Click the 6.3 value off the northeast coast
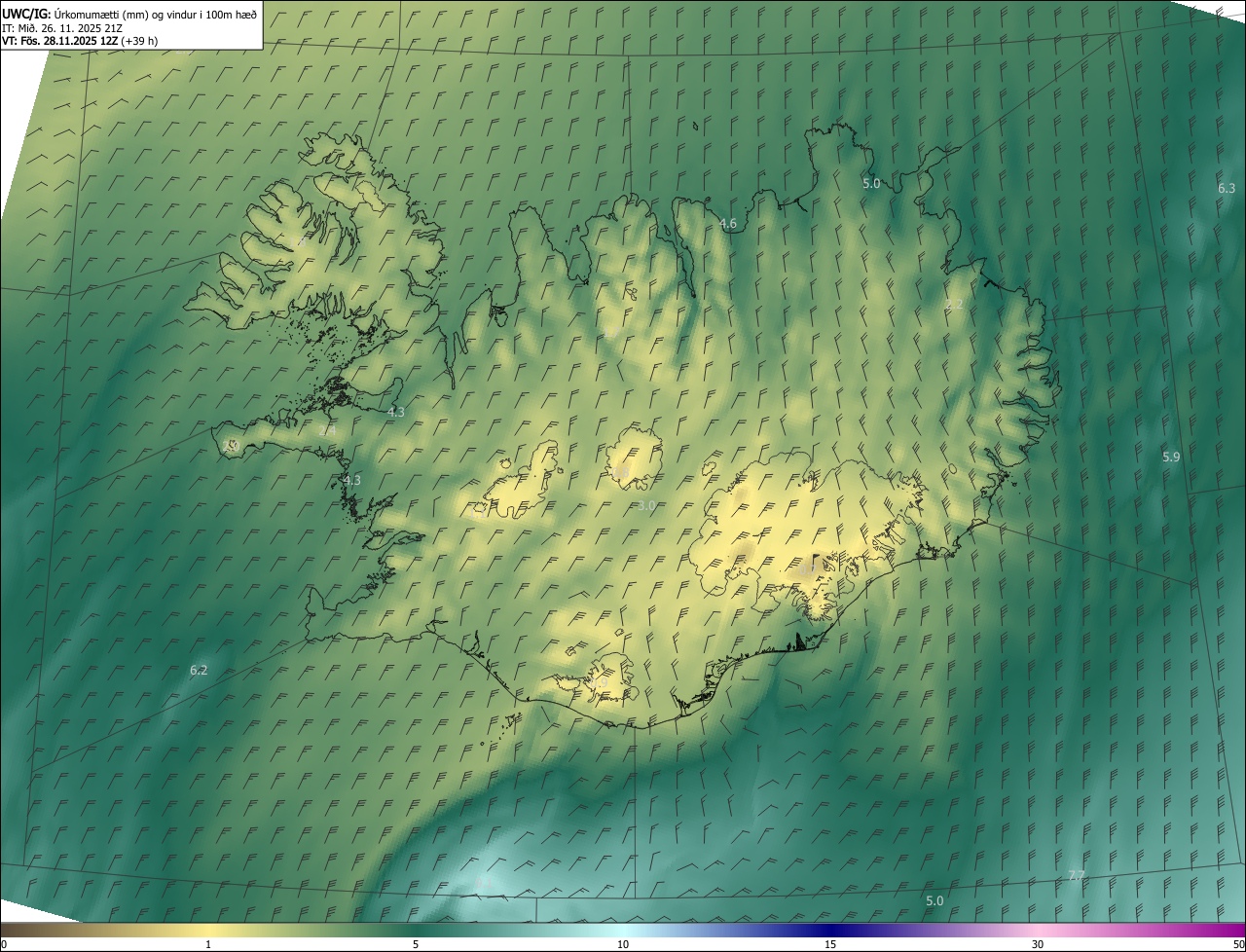 (1227, 188)
